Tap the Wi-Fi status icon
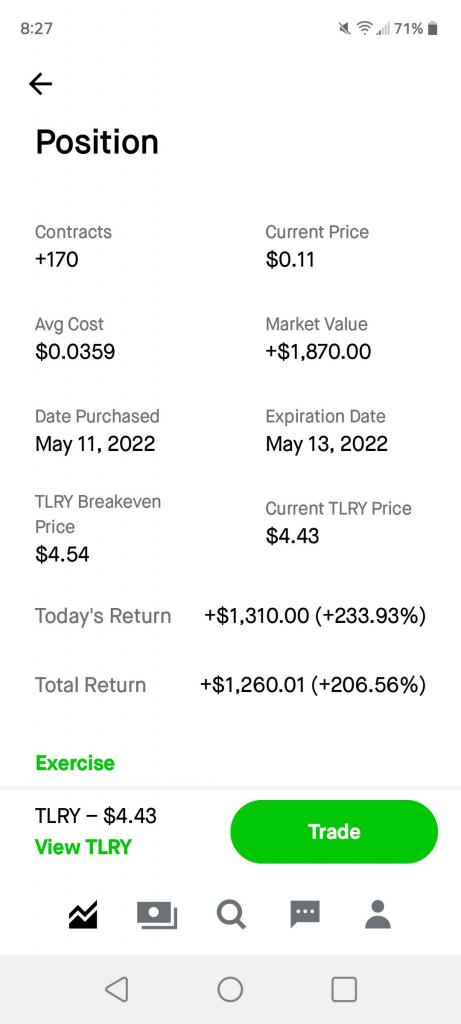461x1024 pixels. coord(364,28)
